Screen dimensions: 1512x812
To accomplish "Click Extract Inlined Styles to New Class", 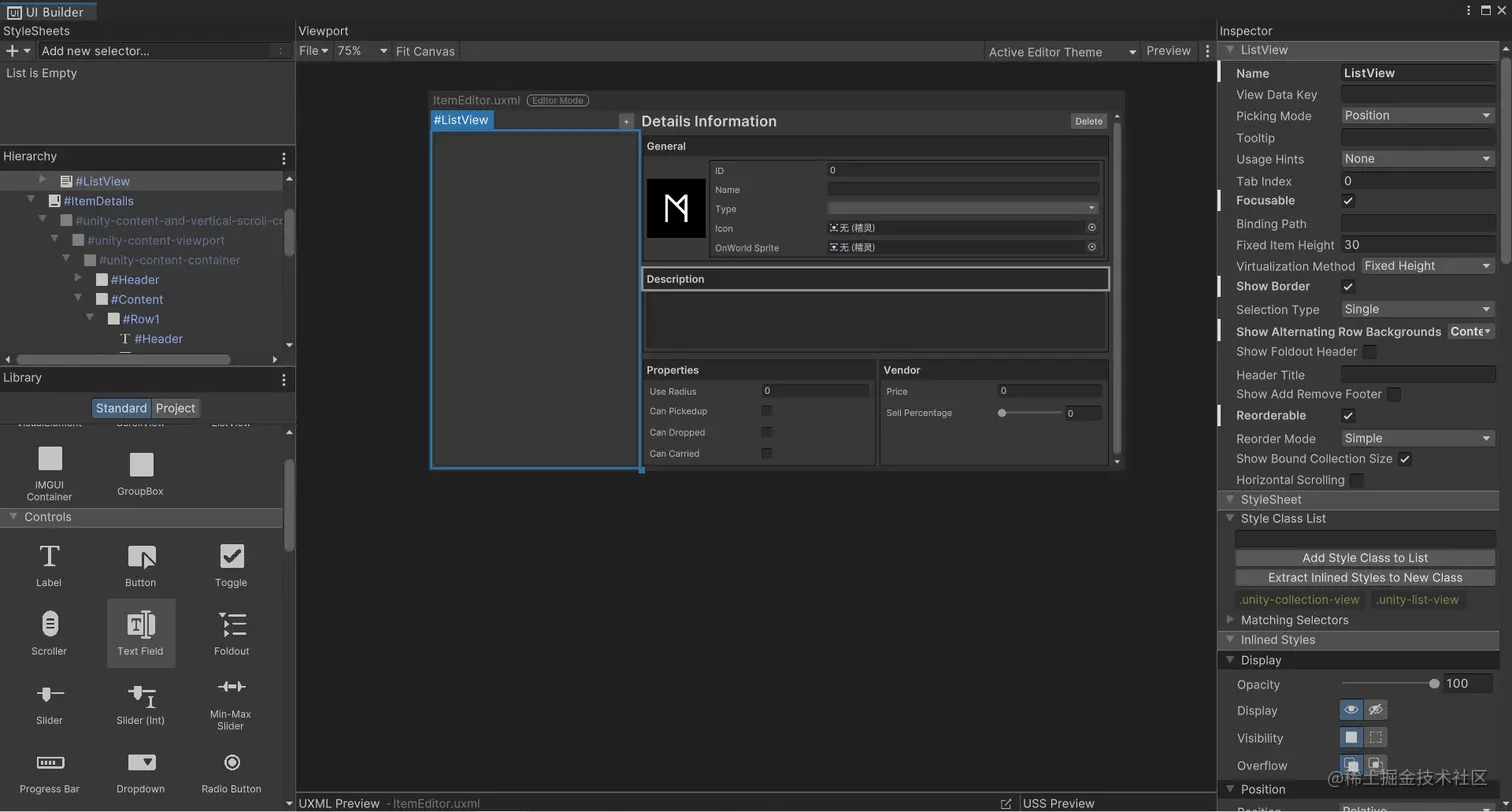I will pyautogui.click(x=1365, y=578).
